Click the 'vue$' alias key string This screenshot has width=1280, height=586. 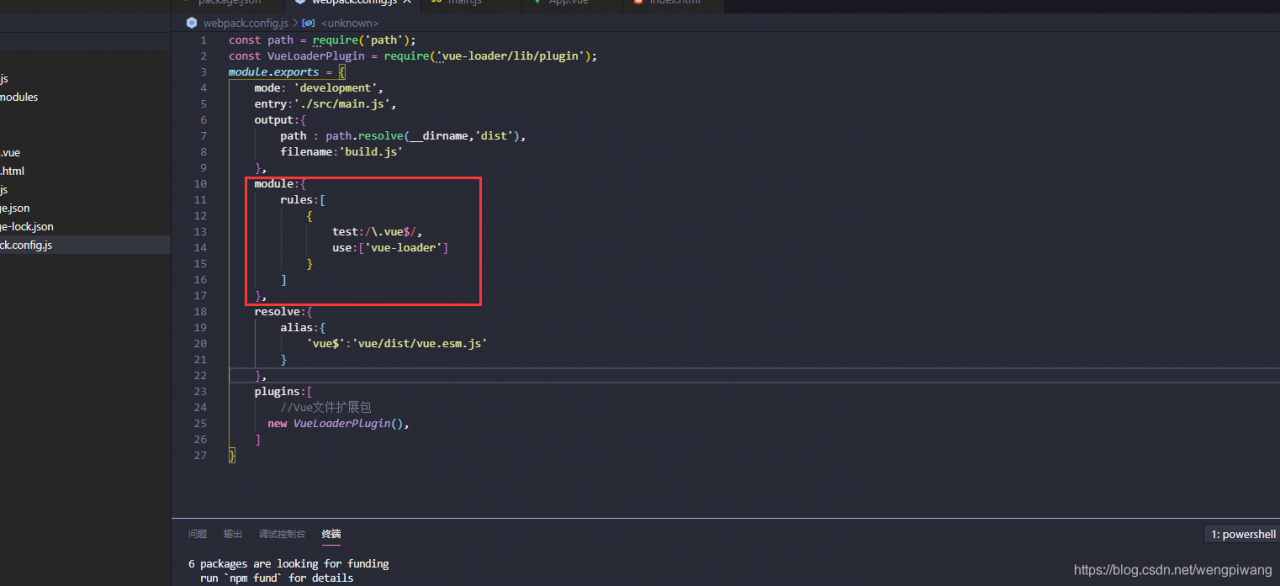tap(326, 344)
